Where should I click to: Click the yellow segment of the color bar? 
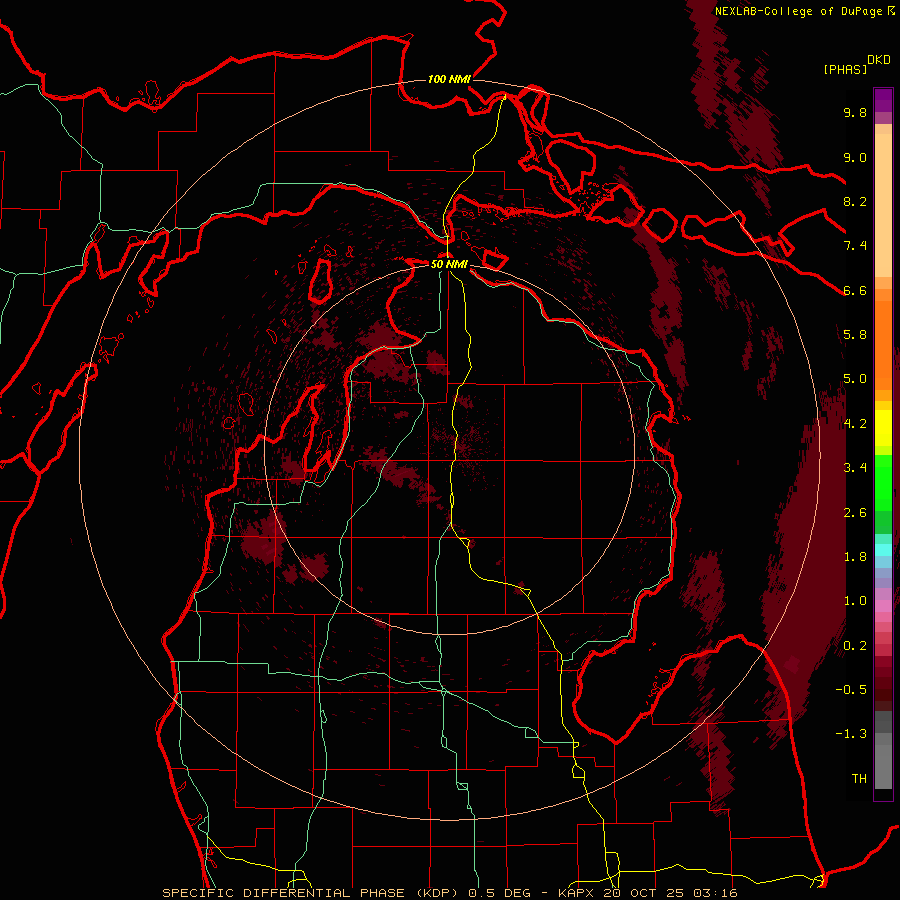(x=883, y=428)
